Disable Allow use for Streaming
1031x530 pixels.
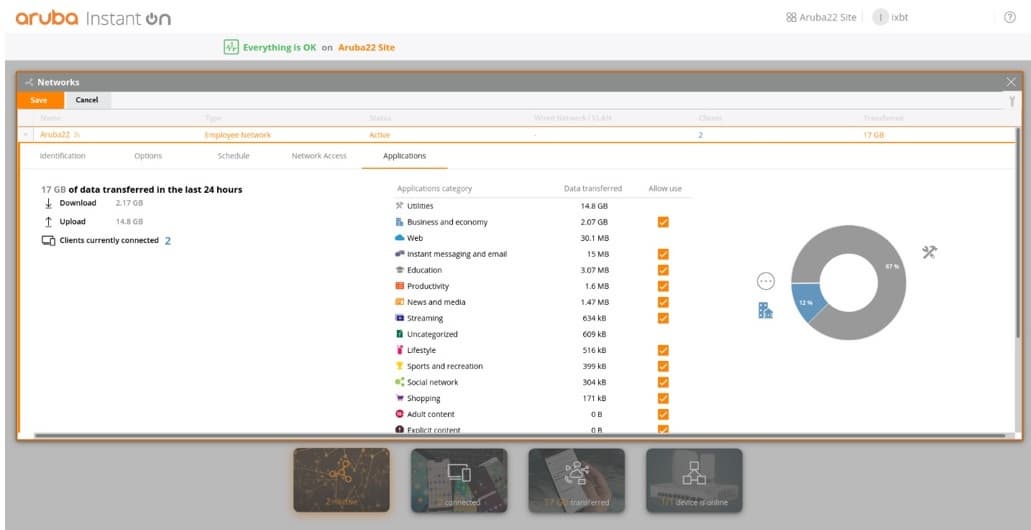coord(663,318)
